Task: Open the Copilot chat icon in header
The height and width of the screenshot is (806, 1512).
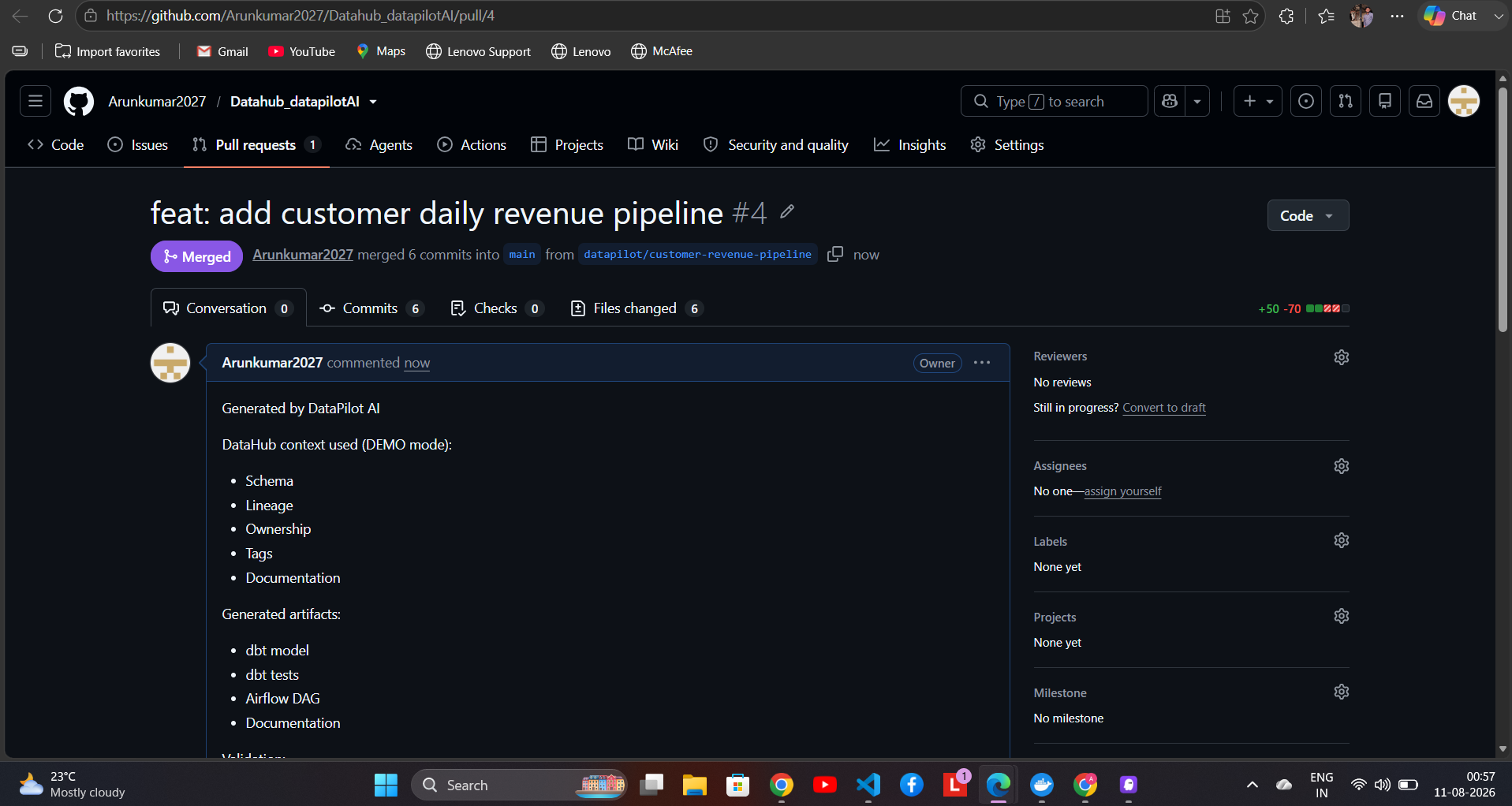Action: [1170, 101]
